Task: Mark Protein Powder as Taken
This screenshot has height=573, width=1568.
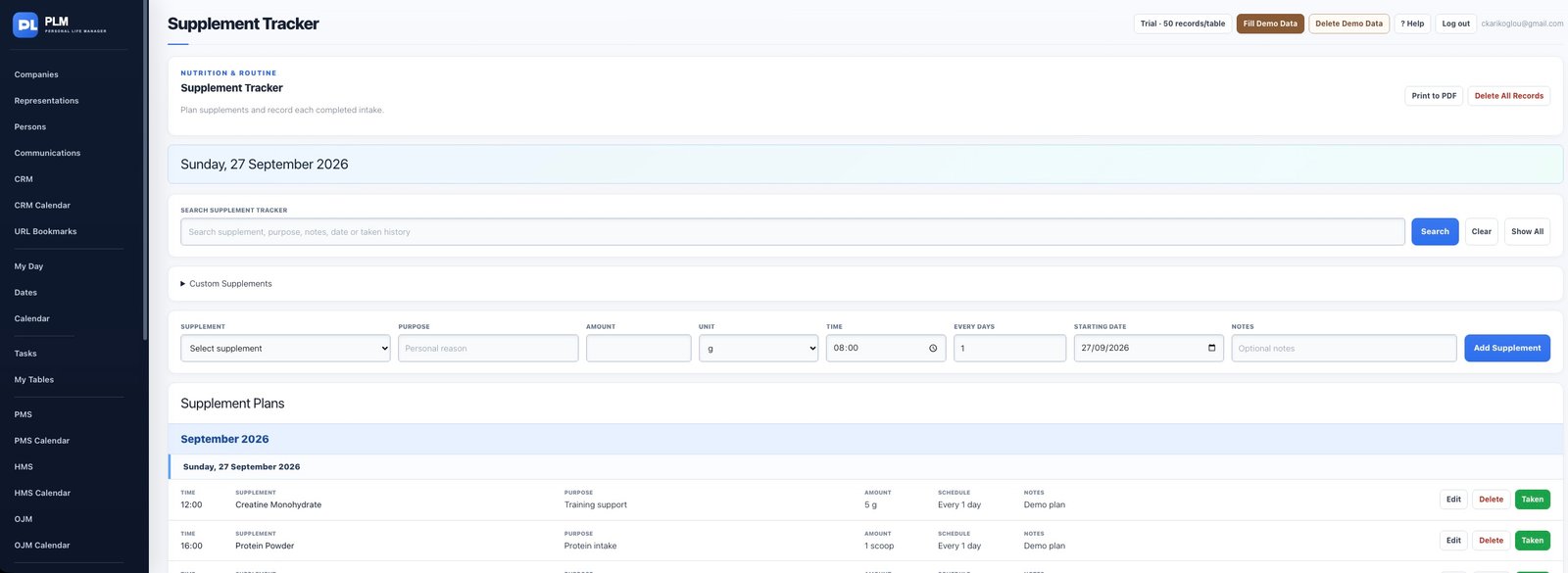Action: [1533, 541]
